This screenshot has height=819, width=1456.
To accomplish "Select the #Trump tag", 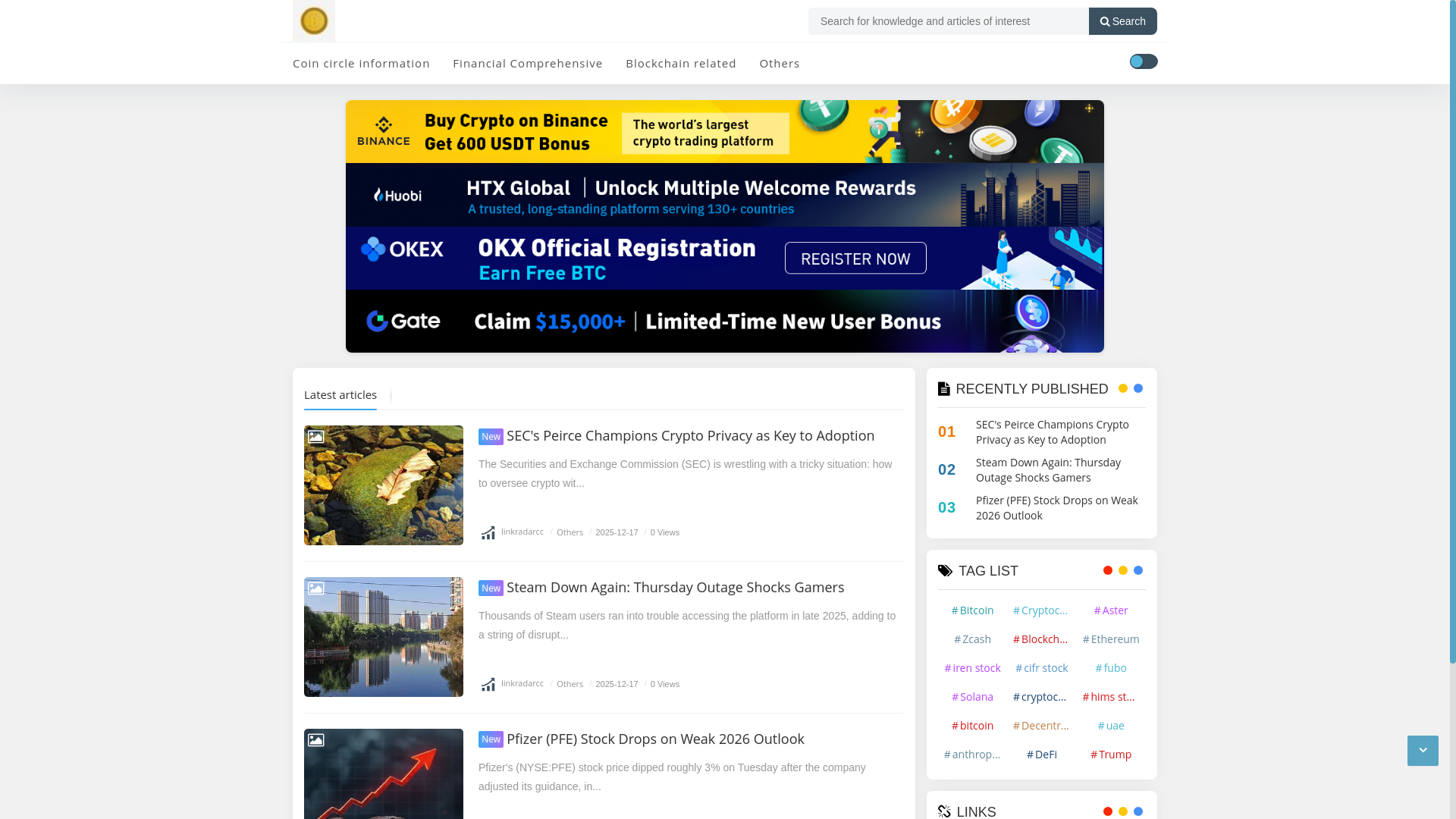I will click(1111, 755).
